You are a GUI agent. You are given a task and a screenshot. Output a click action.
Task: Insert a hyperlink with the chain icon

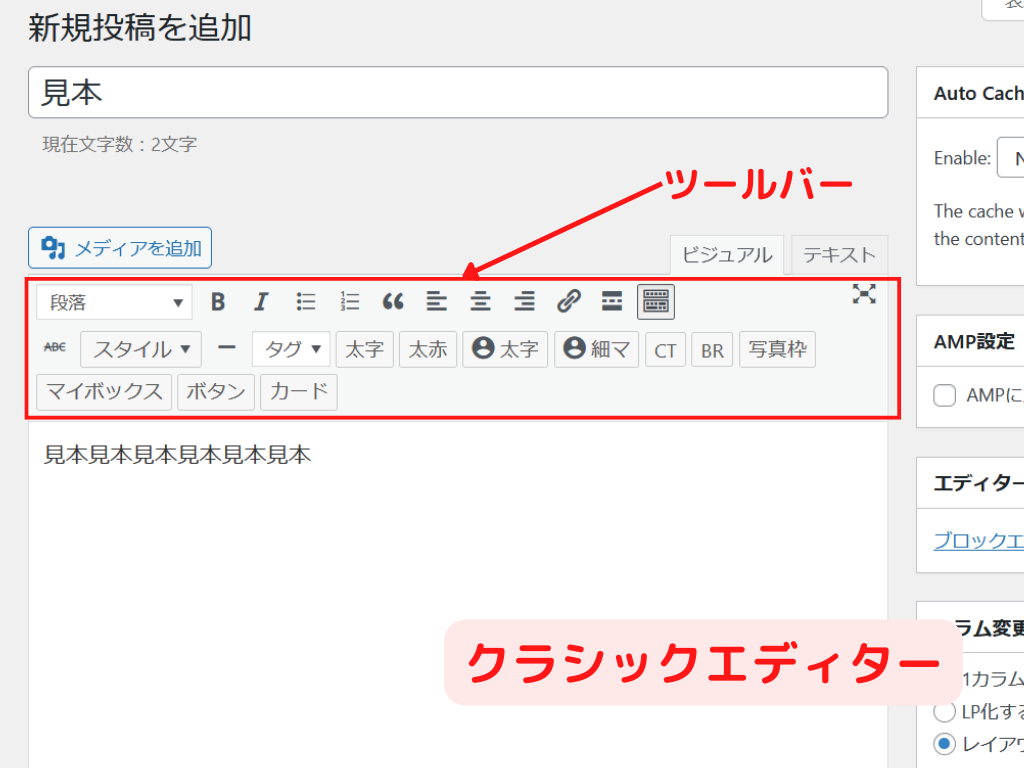[x=568, y=301]
